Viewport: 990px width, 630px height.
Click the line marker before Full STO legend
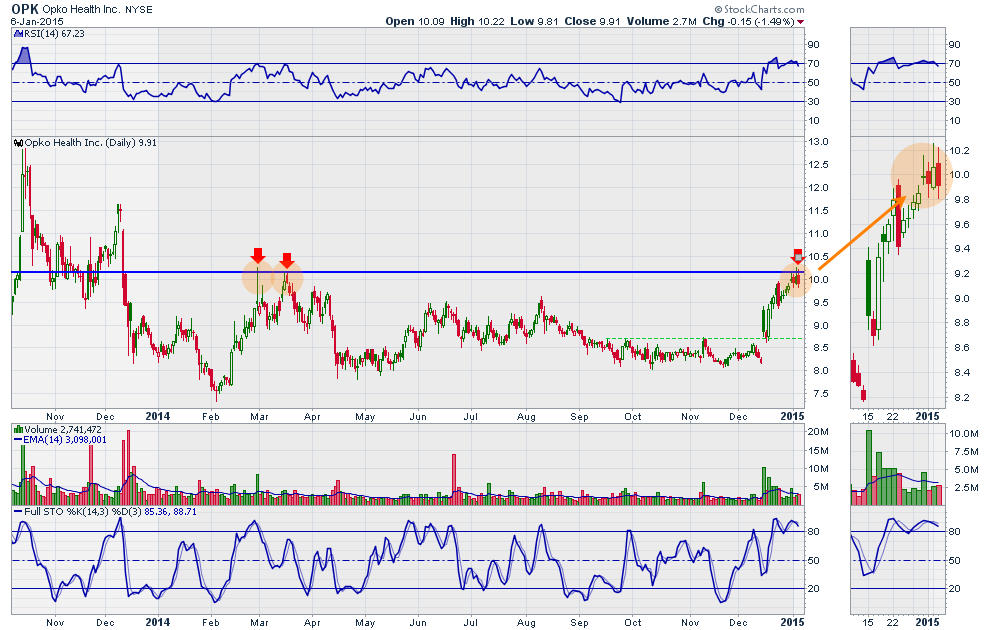pyautogui.click(x=18, y=512)
